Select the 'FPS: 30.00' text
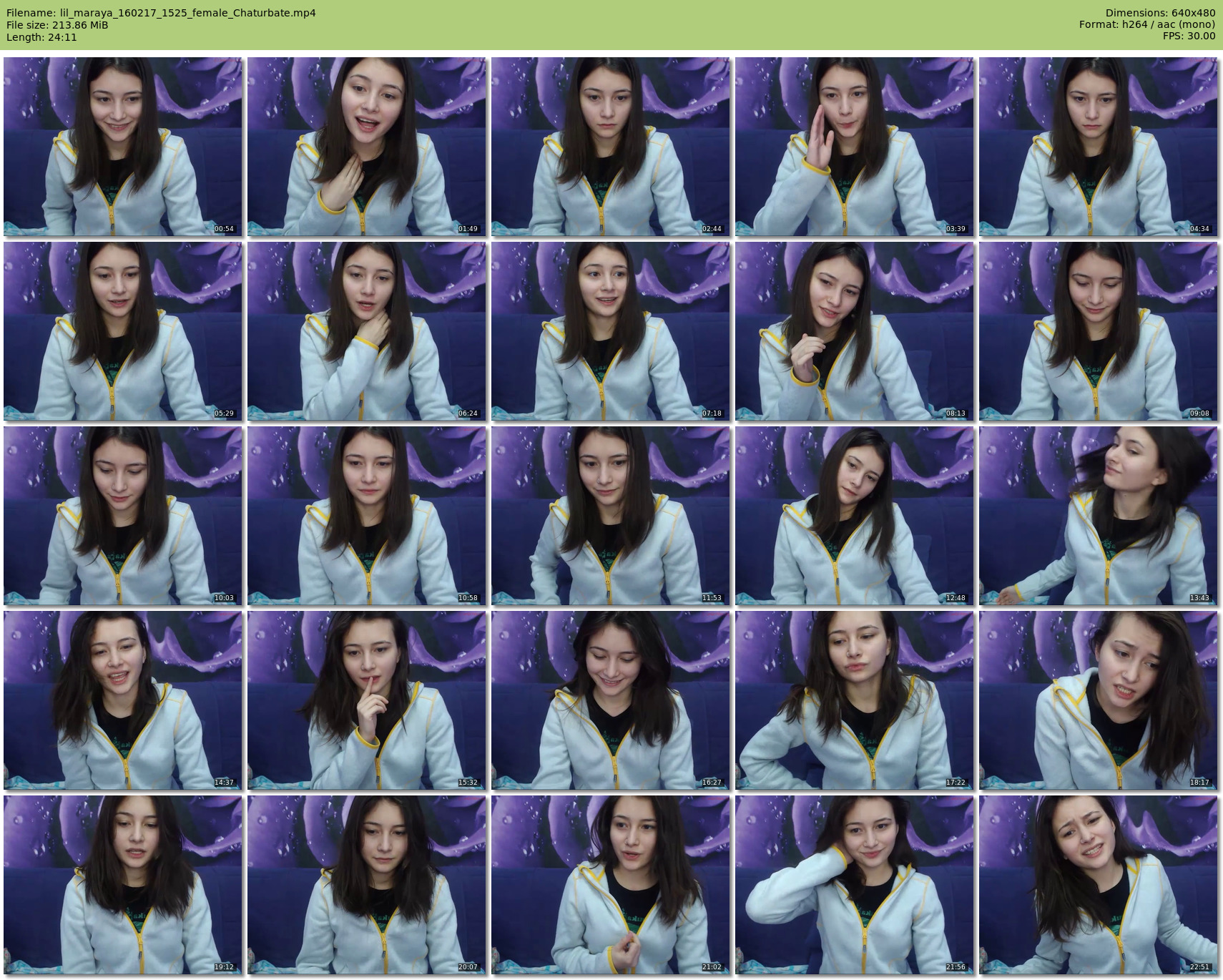 click(1189, 36)
